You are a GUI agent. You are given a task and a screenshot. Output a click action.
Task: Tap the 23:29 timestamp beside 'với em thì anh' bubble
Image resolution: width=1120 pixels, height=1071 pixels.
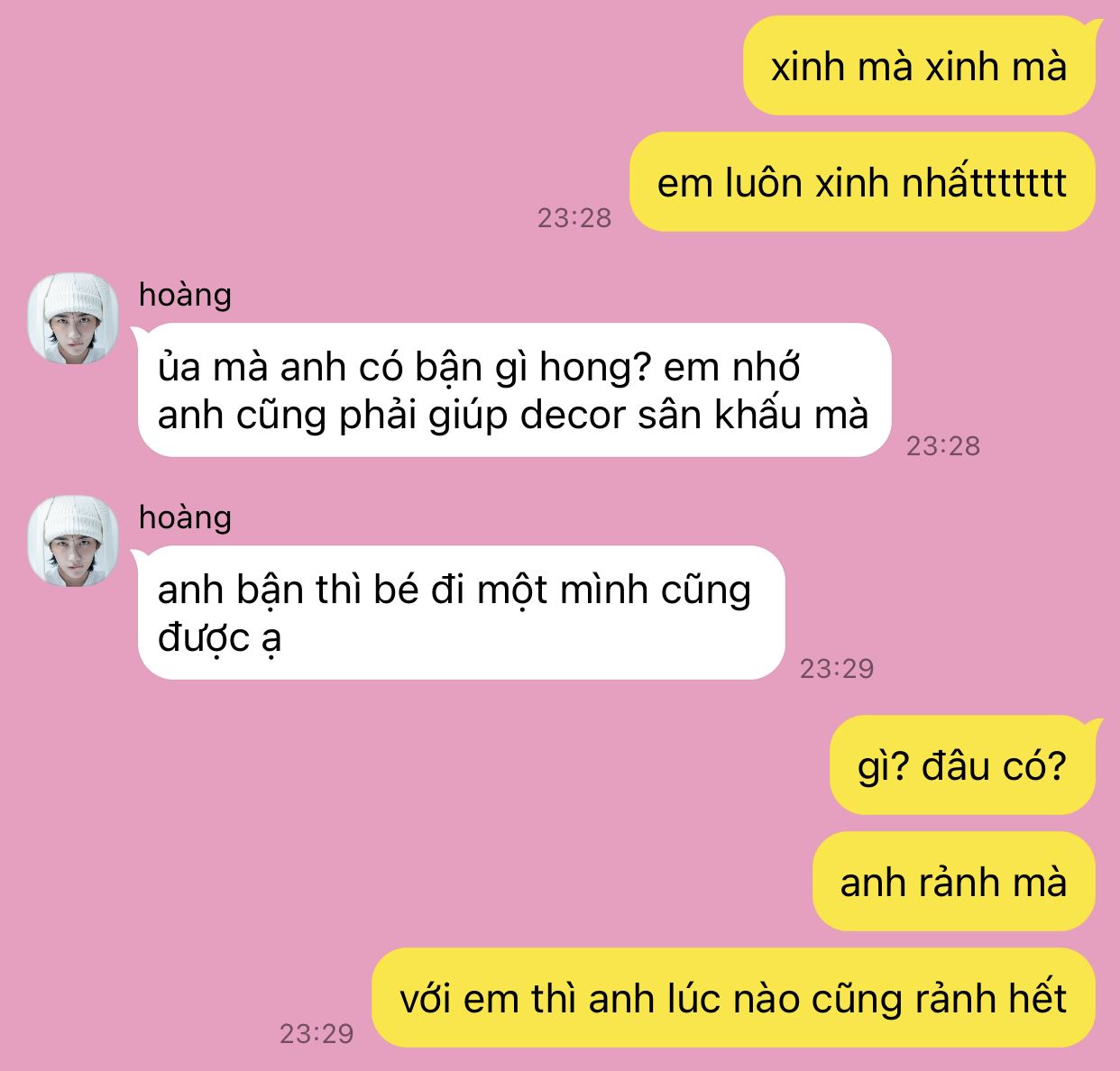pyautogui.click(x=317, y=1033)
